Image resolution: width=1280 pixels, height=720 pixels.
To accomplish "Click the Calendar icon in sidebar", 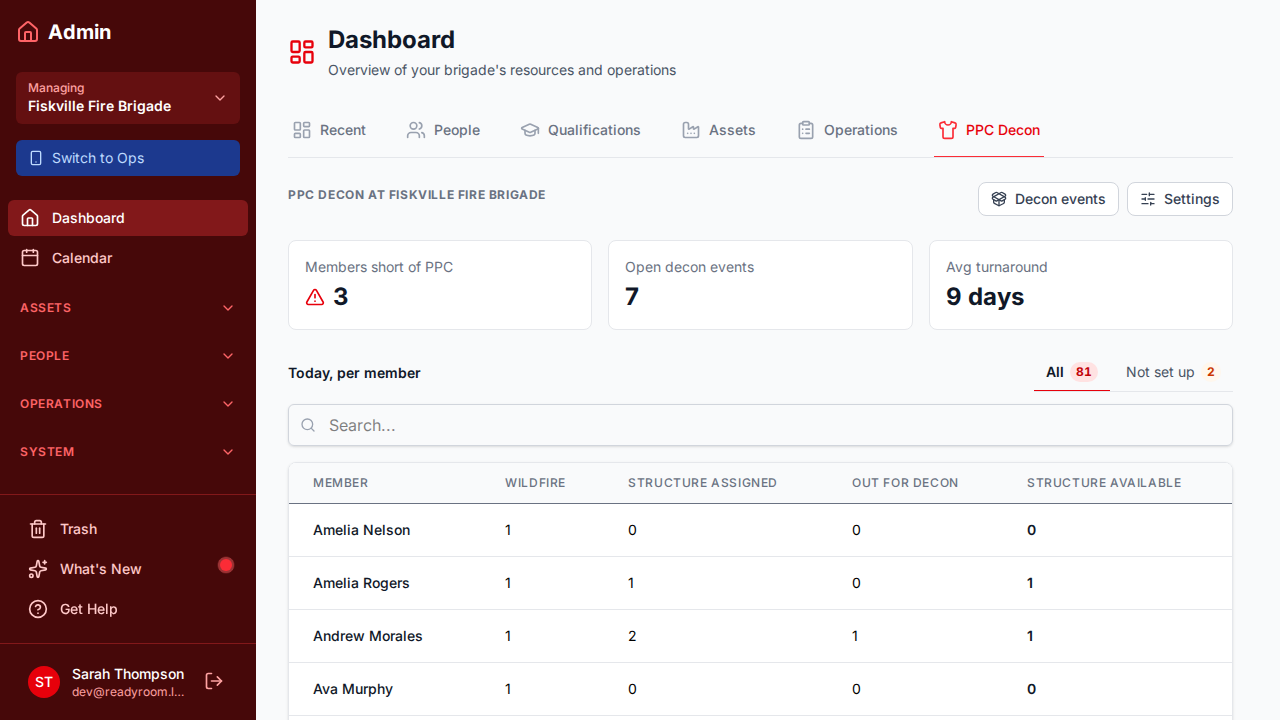I will pyautogui.click(x=30, y=258).
